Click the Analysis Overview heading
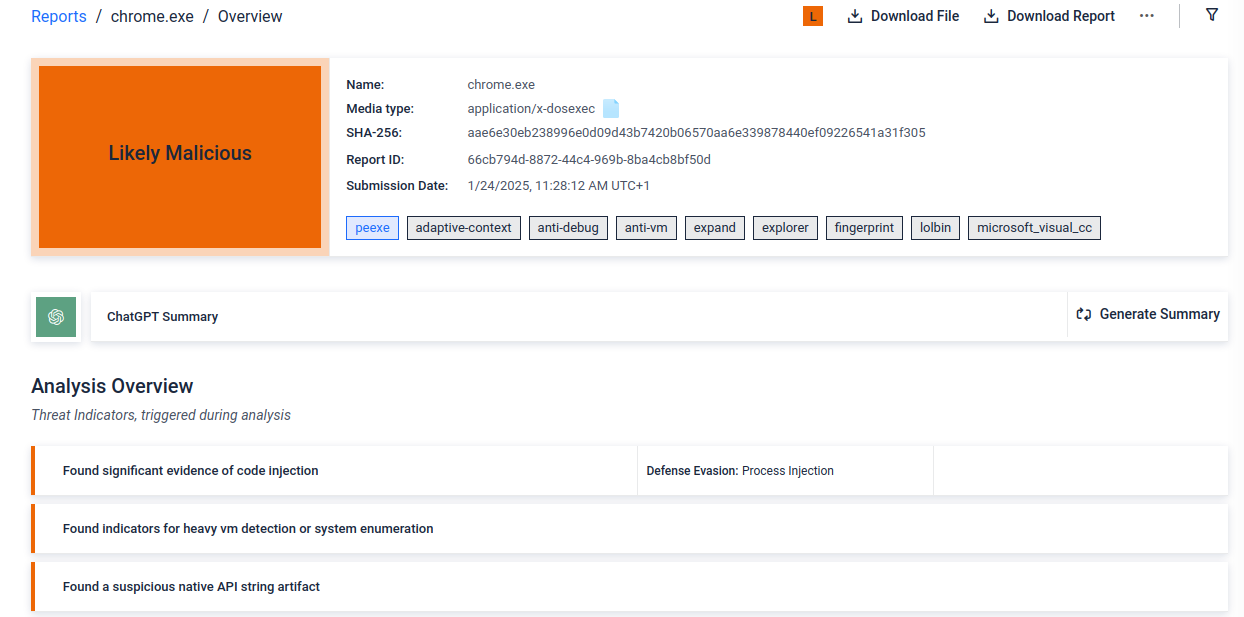 [112, 386]
